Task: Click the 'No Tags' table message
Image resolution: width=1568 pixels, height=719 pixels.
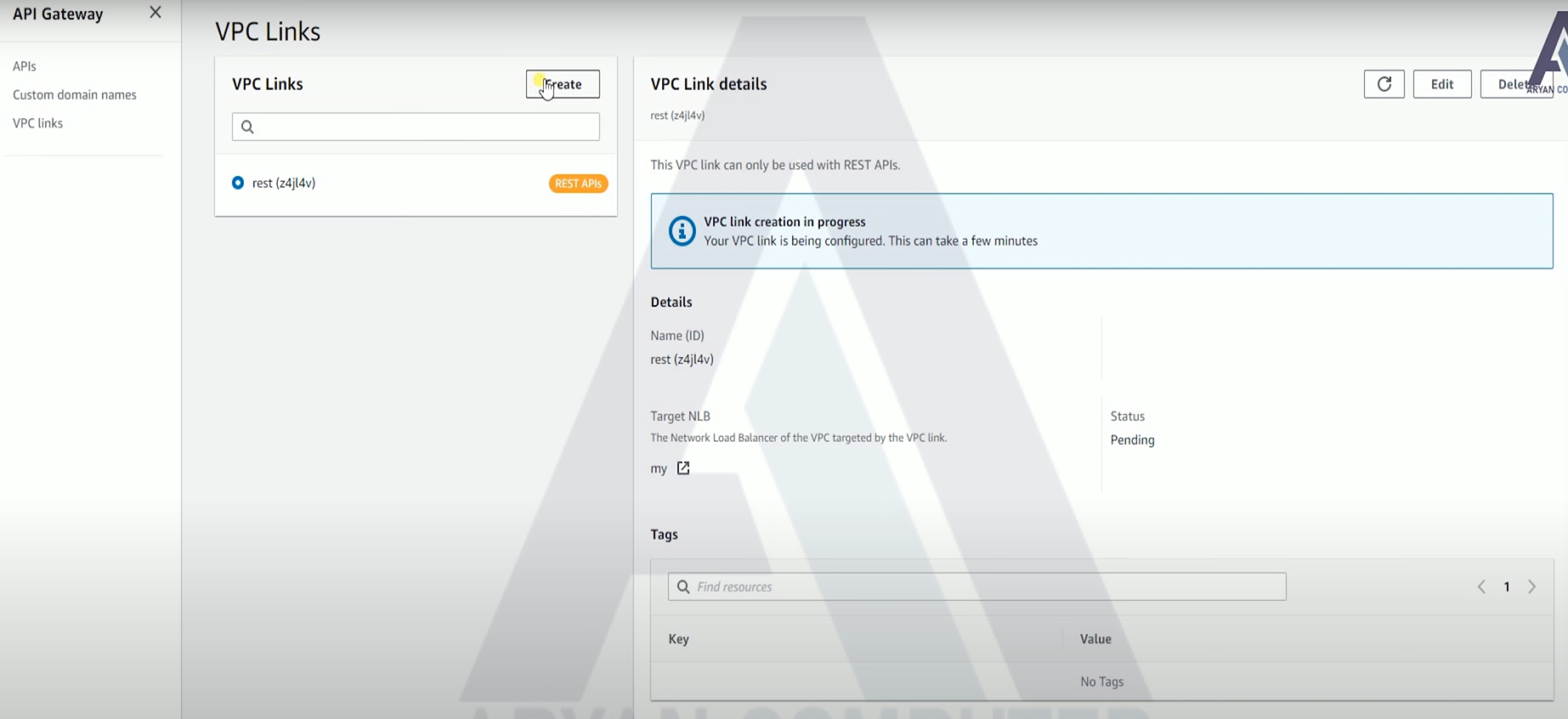Action: tap(1101, 682)
